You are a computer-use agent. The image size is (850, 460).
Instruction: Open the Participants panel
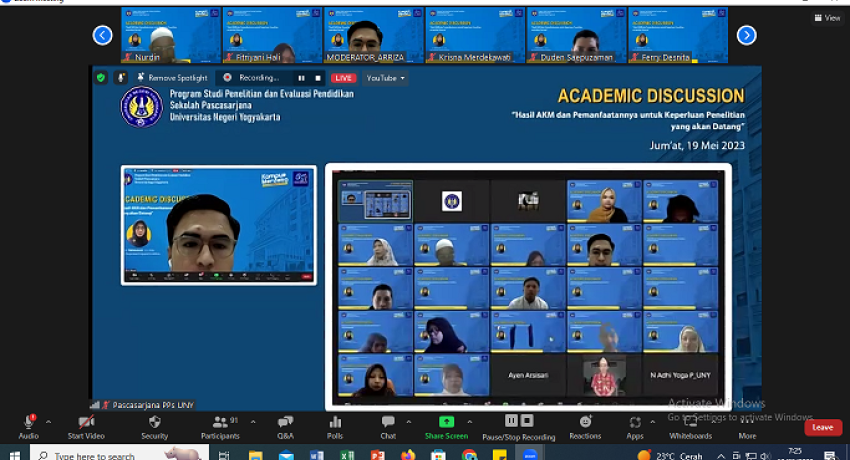click(220, 427)
